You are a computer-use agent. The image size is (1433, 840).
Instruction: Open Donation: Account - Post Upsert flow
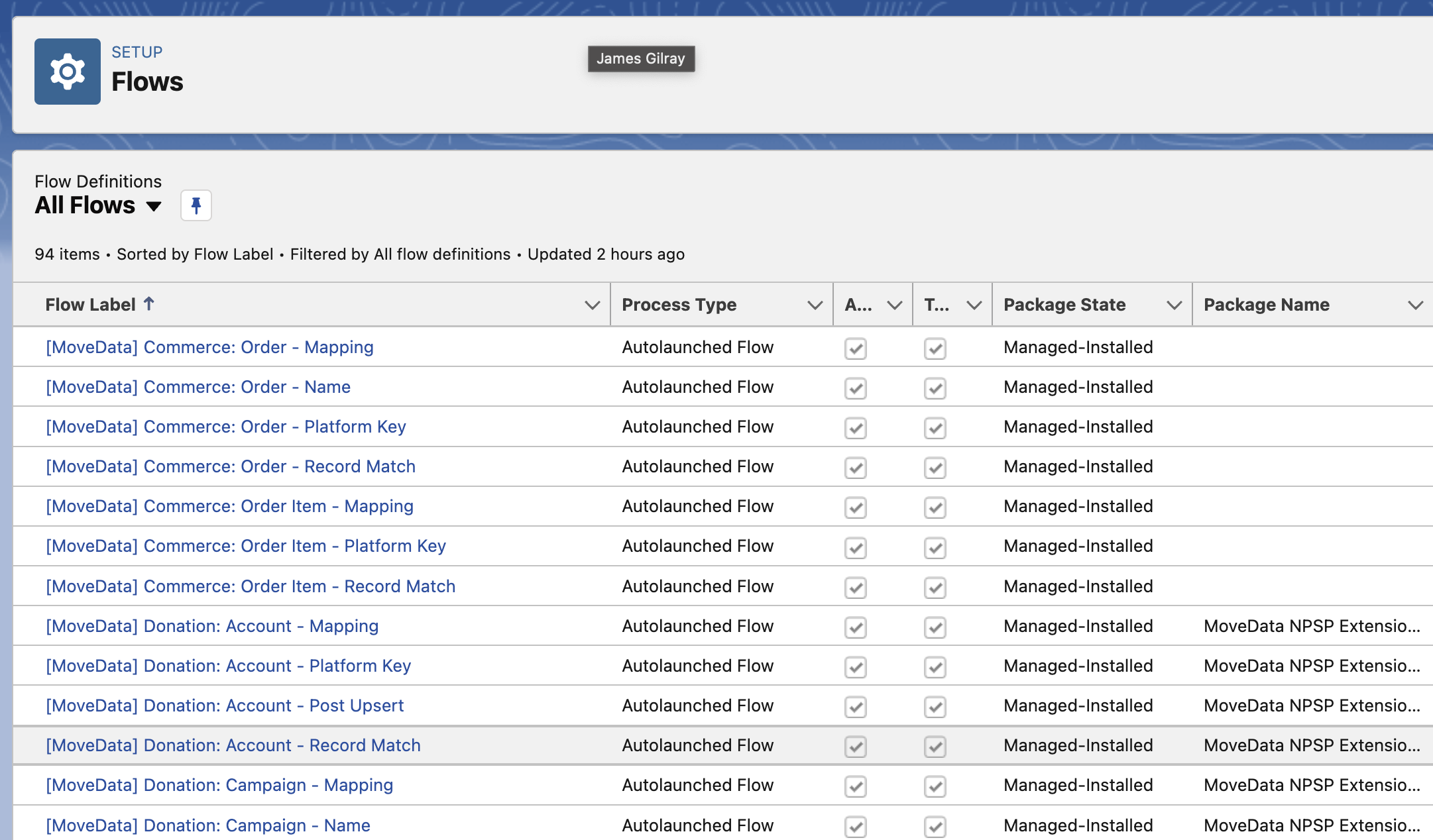click(x=224, y=706)
